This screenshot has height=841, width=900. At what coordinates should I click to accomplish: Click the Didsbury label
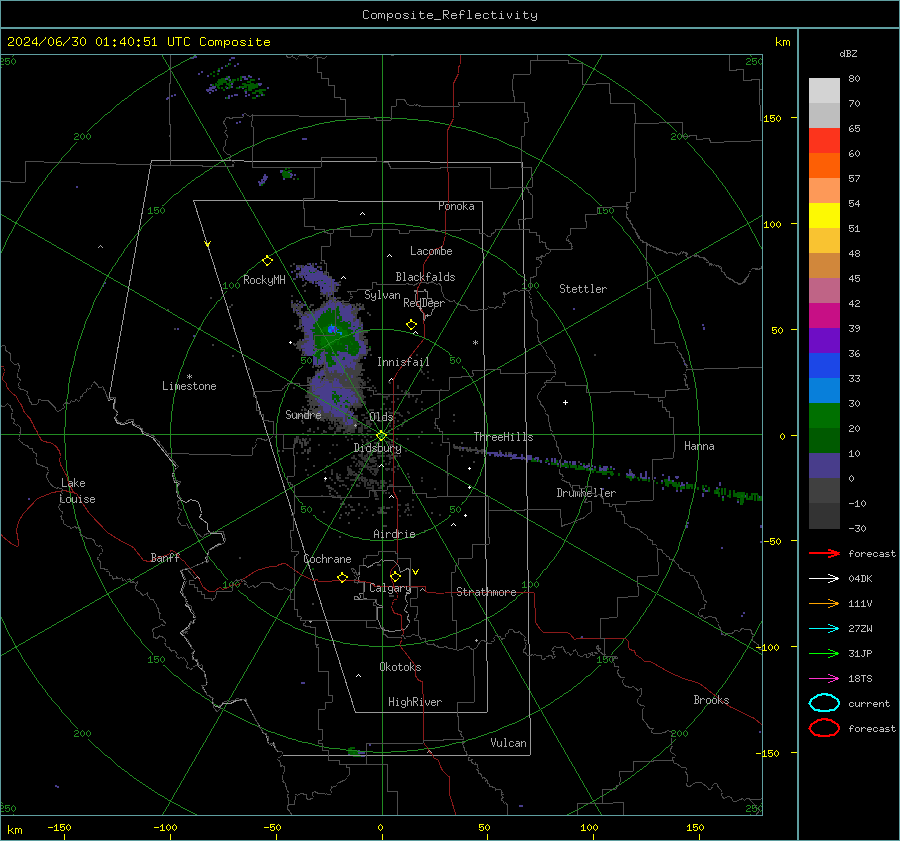coord(378,448)
